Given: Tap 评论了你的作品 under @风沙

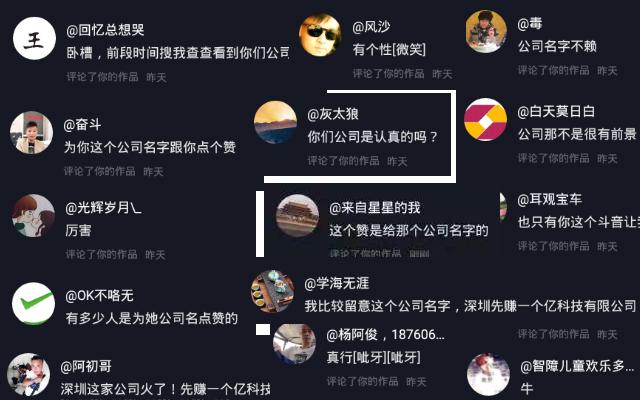Looking at the screenshot, I should (388, 73).
